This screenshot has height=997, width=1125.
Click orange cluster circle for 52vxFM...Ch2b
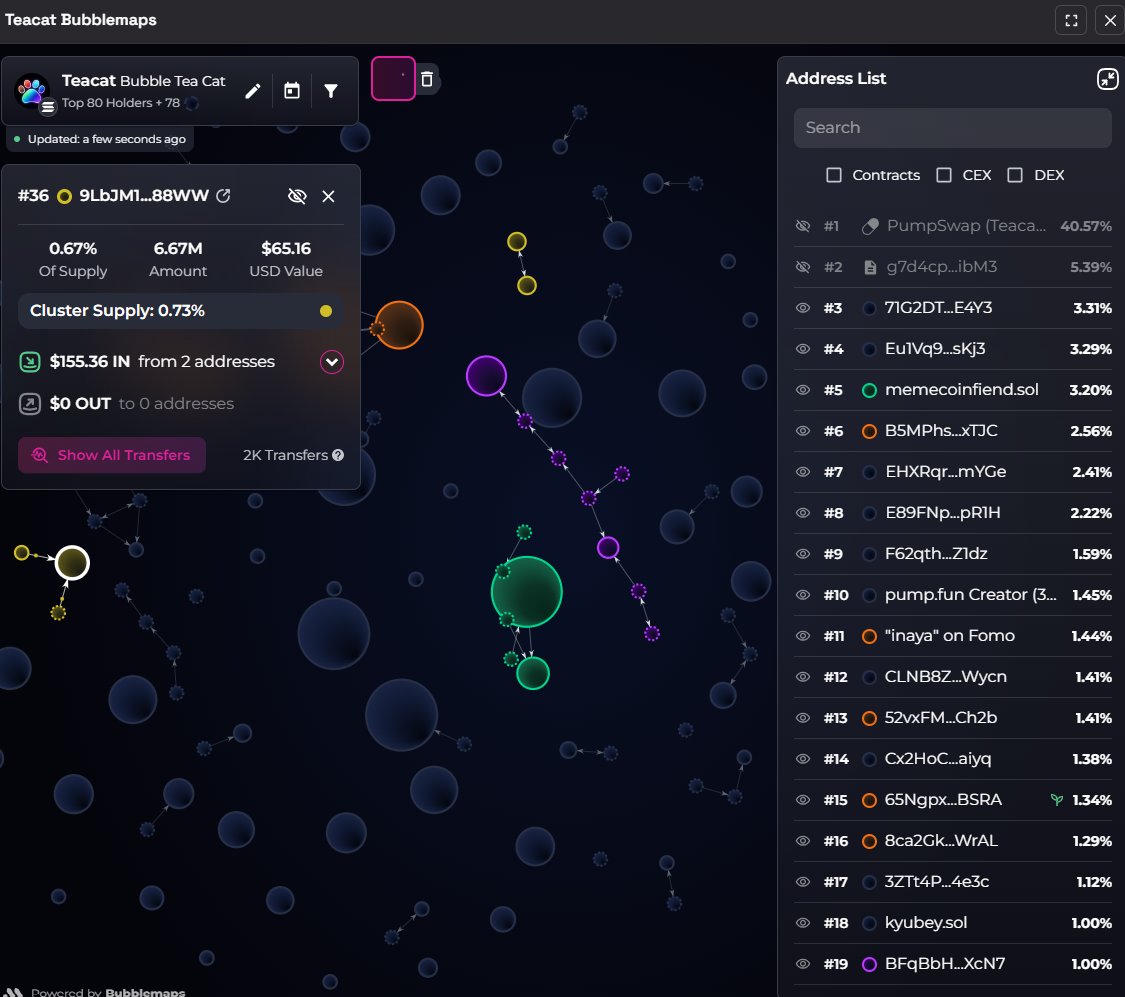click(x=869, y=718)
